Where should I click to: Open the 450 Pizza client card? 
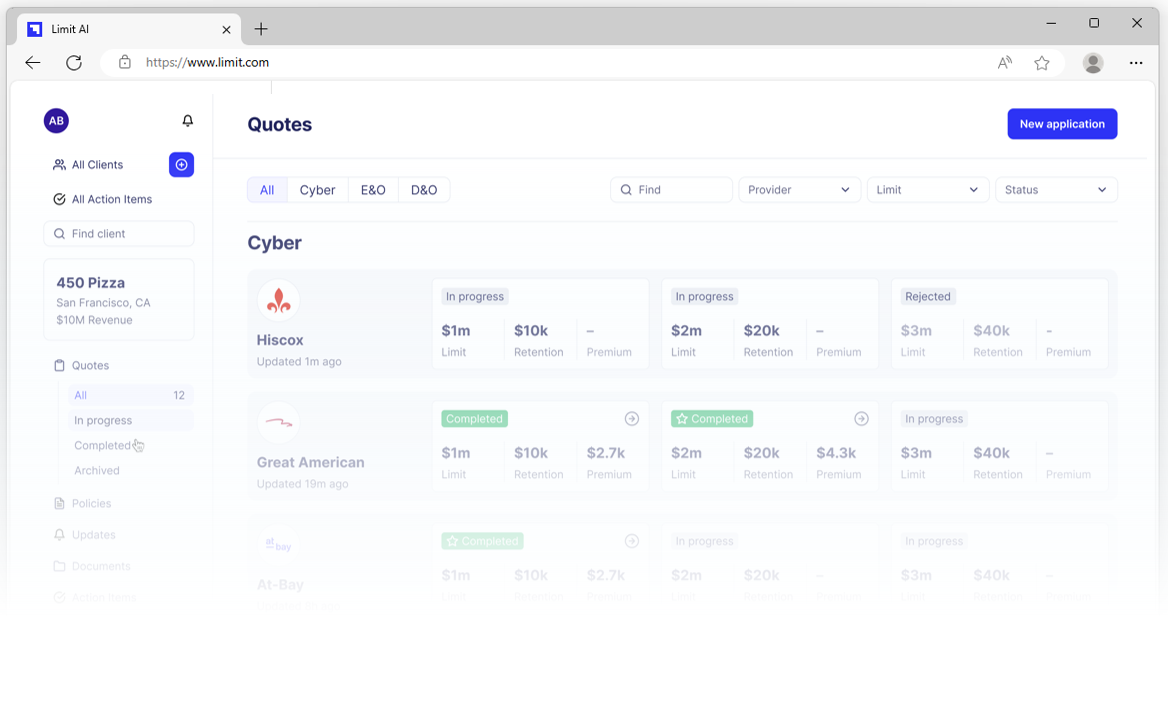pos(119,300)
